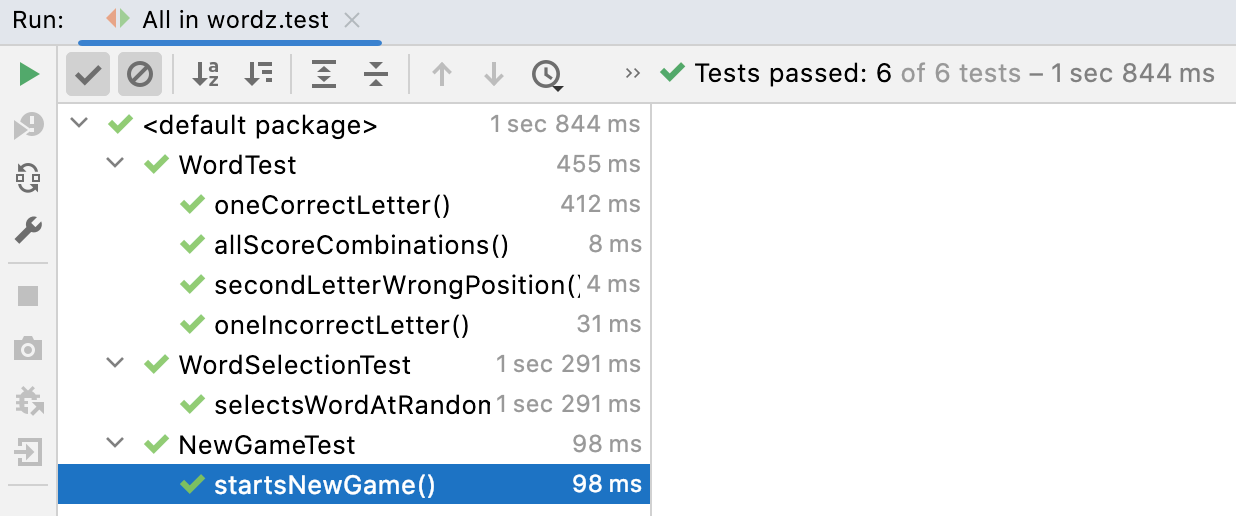This screenshot has width=1236, height=516.
Task: Click the Stop square icon
Action: click(x=29, y=296)
